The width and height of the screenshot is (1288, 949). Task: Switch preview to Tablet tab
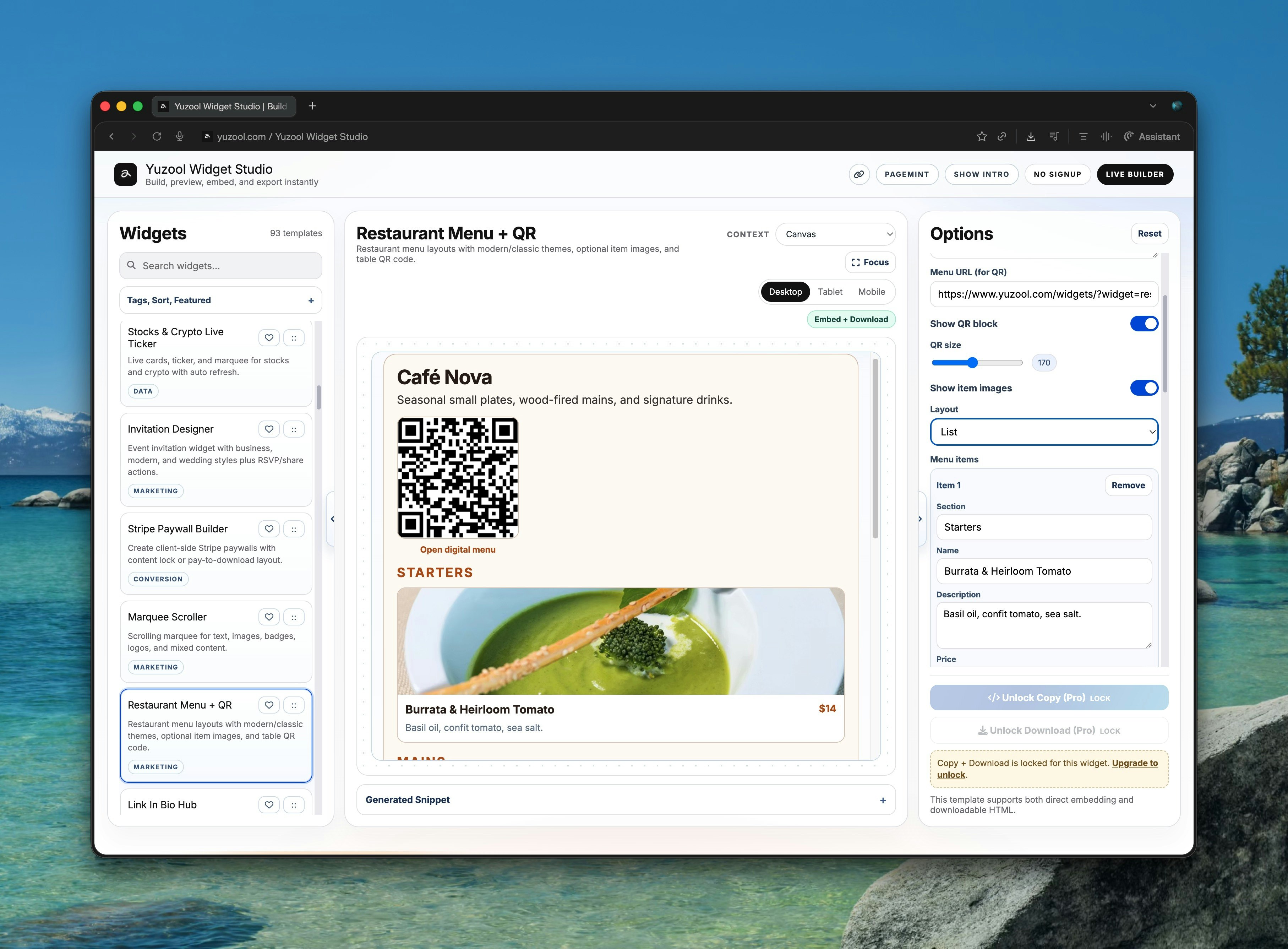point(830,292)
